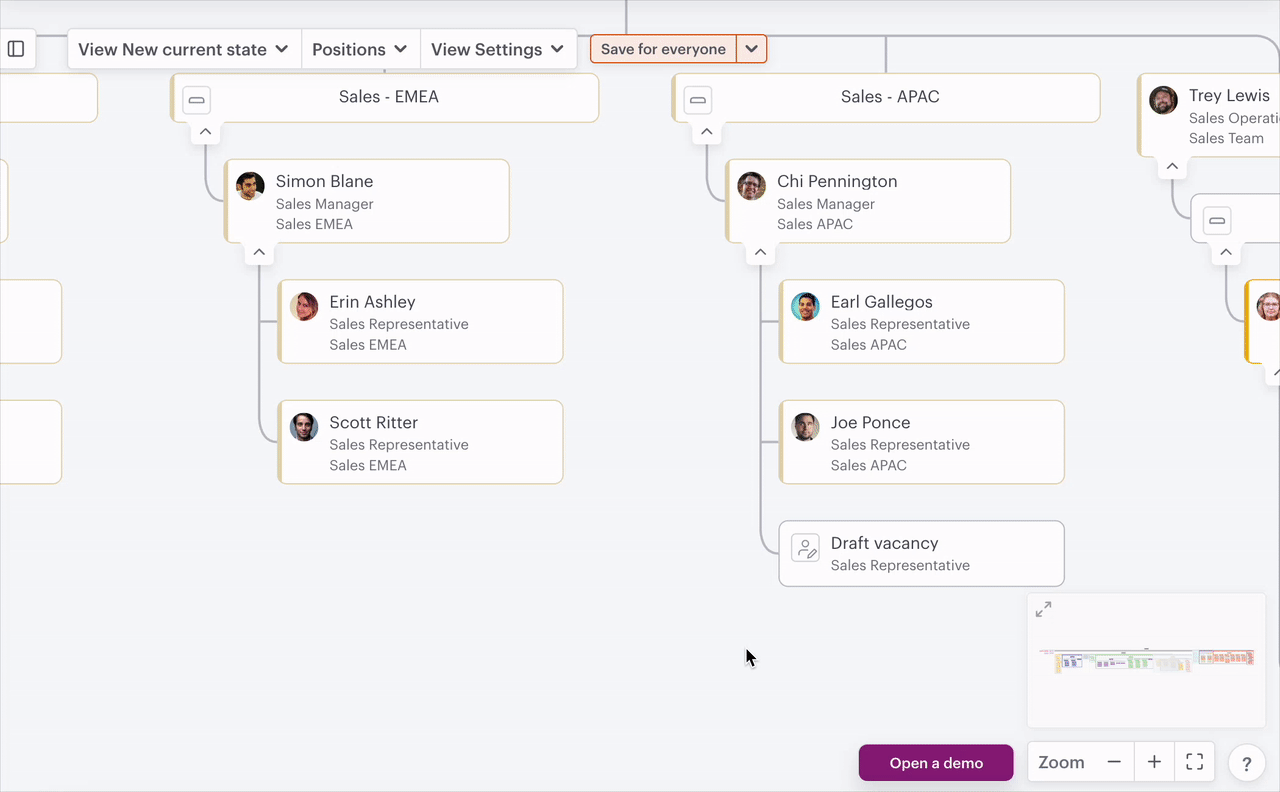Screen dimensions: 1280x792
Task: Click the Save for everyone button
Action: pyautogui.click(x=663, y=48)
